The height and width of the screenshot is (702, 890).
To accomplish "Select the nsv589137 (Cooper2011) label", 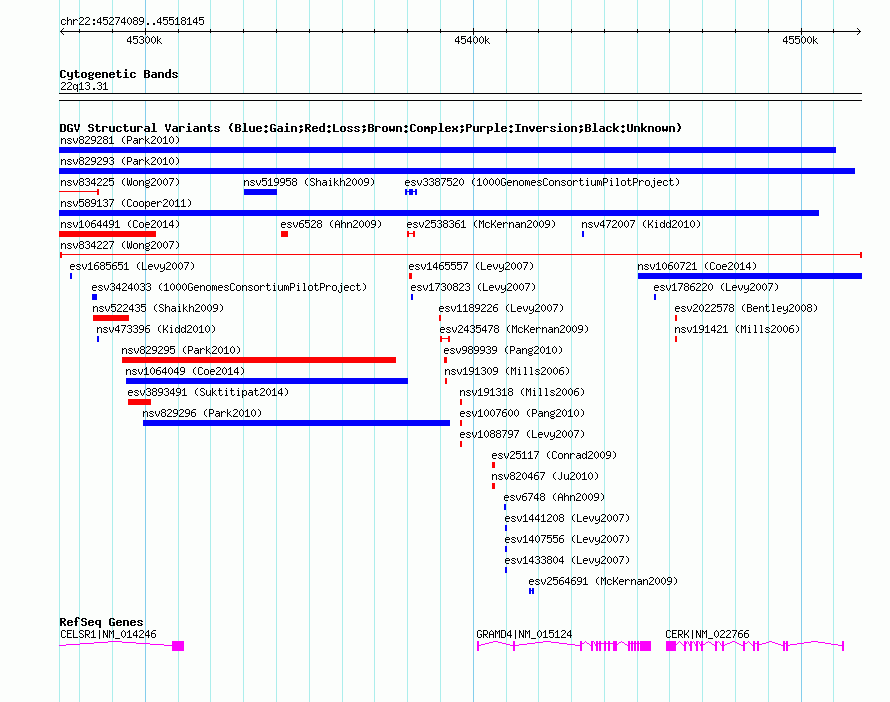I will tap(126, 203).
